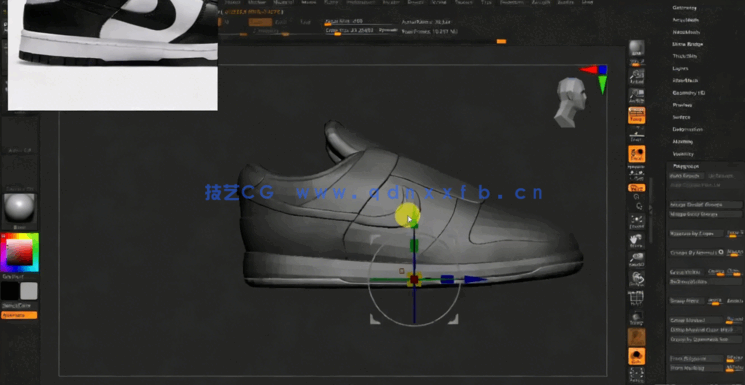Select the black secondary color swatch

(x=10, y=291)
